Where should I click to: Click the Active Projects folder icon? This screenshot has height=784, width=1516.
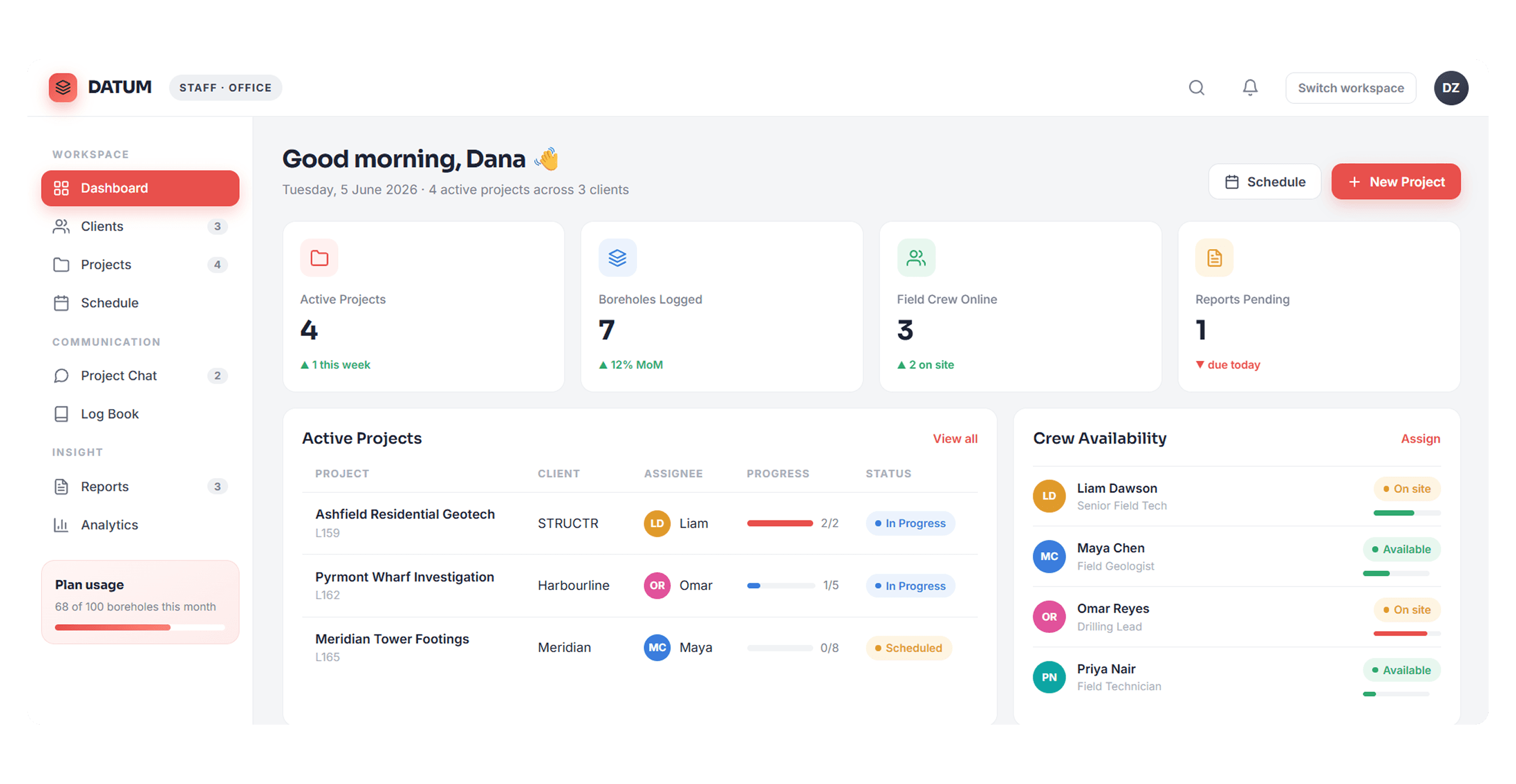click(x=319, y=257)
